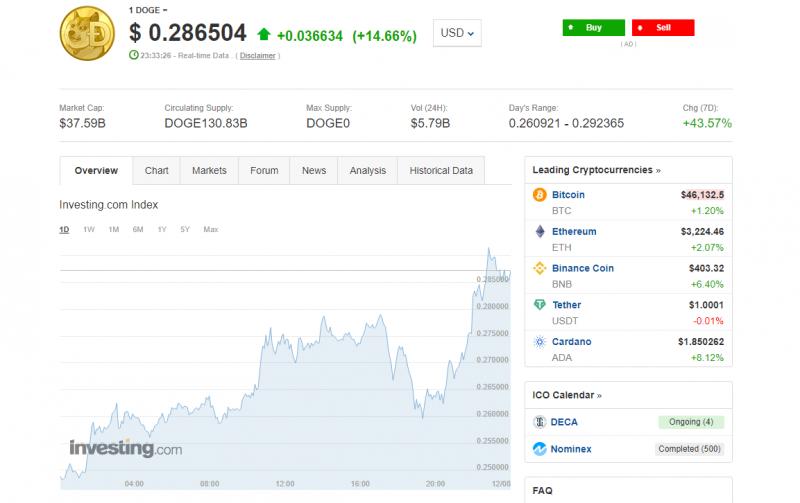Viewport: 800px width, 503px height.
Task: Click the clock icon beside real-time data
Action: (134, 55)
